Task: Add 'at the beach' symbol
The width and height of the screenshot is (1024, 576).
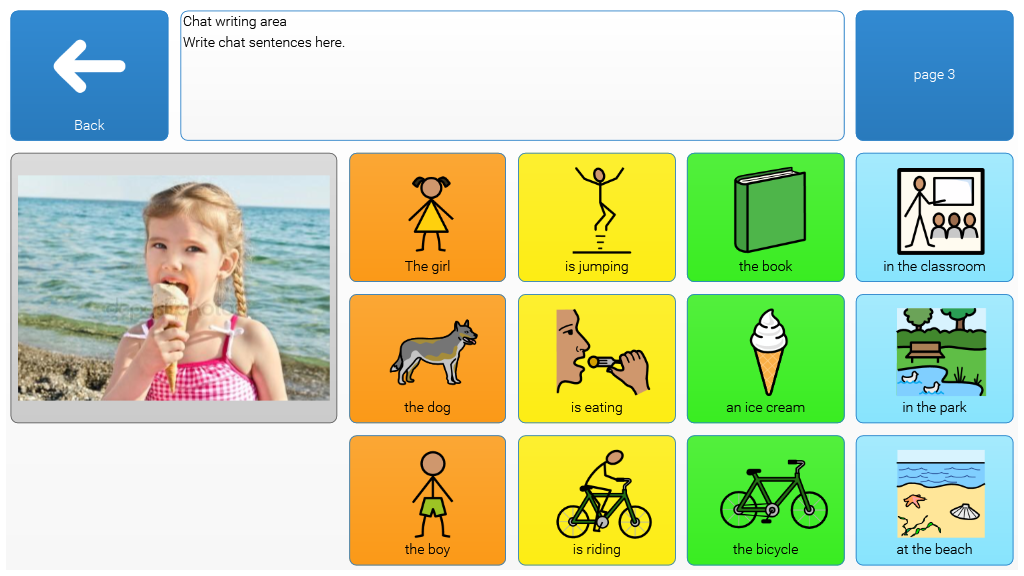Action: click(935, 500)
